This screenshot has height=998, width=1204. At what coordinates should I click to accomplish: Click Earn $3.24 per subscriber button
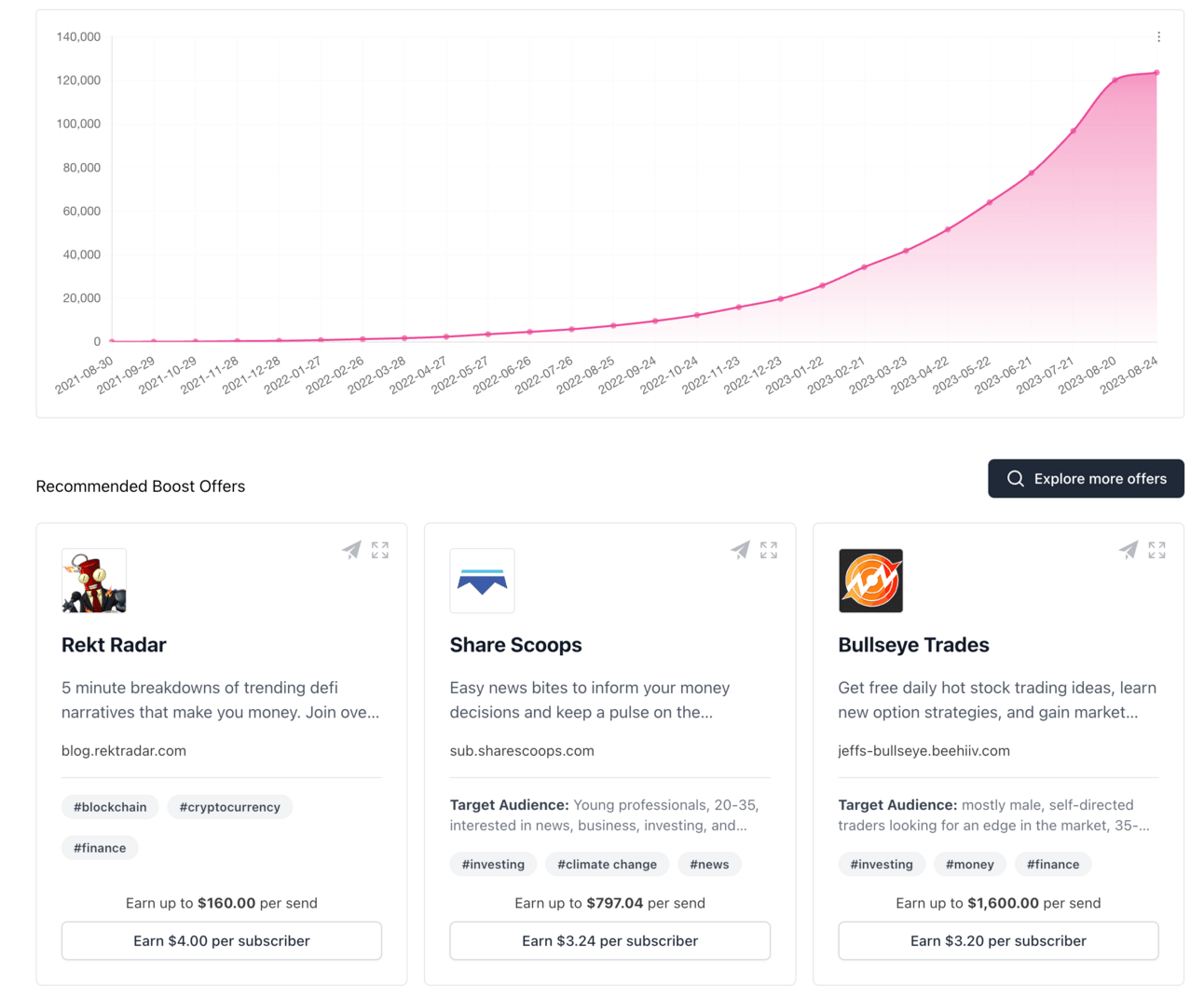click(610, 941)
